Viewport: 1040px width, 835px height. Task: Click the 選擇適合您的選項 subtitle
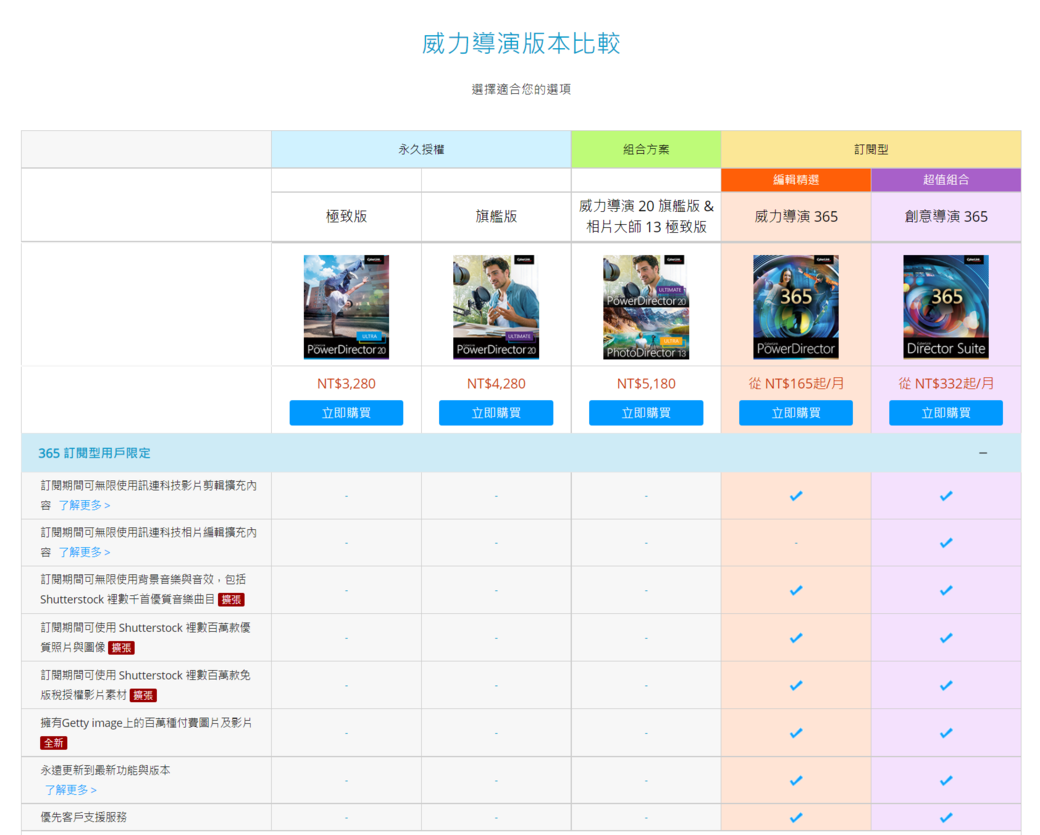click(x=521, y=89)
